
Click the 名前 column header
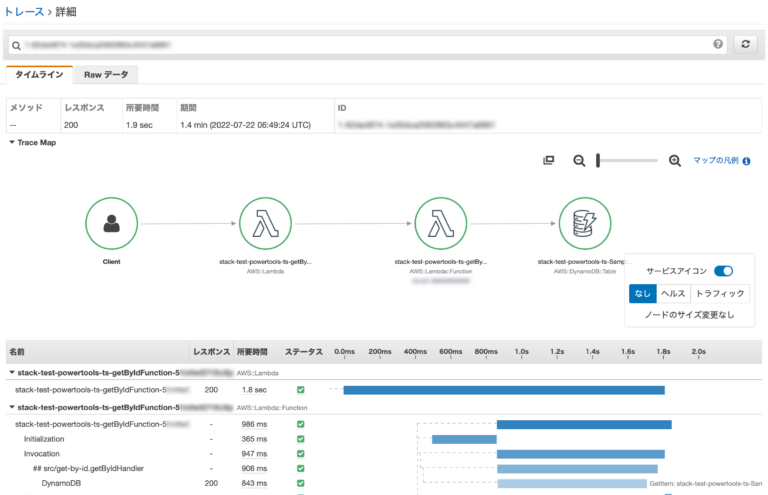(x=17, y=352)
